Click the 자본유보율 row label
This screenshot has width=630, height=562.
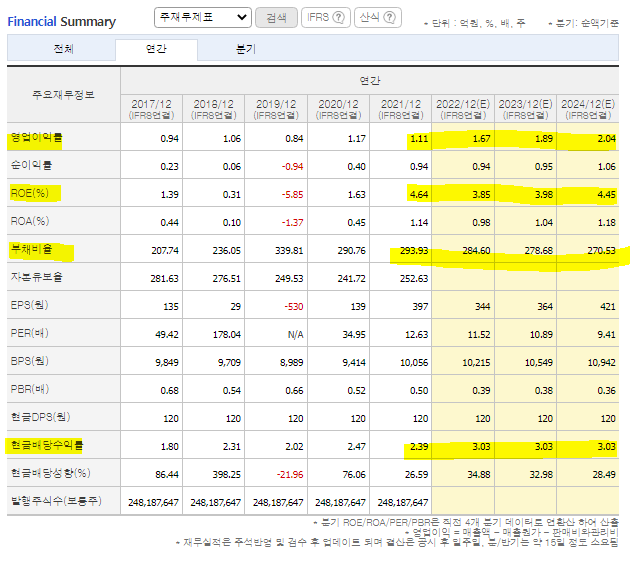pos(36,277)
